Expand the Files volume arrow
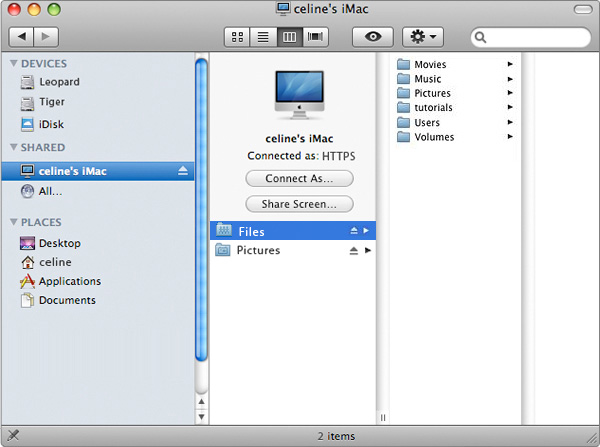The width and height of the screenshot is (600, 447). point(367,231)
